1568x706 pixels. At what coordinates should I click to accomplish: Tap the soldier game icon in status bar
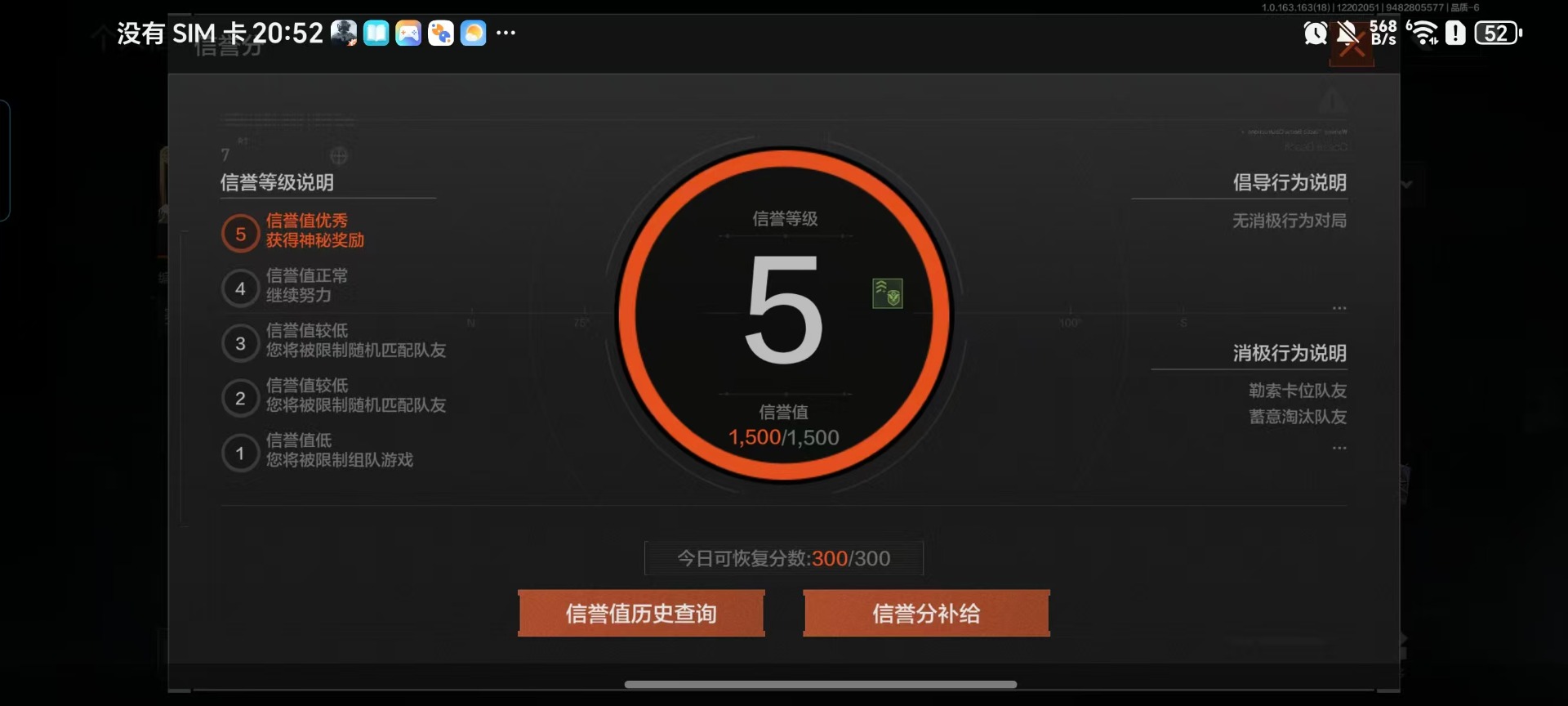coord(344,33)
